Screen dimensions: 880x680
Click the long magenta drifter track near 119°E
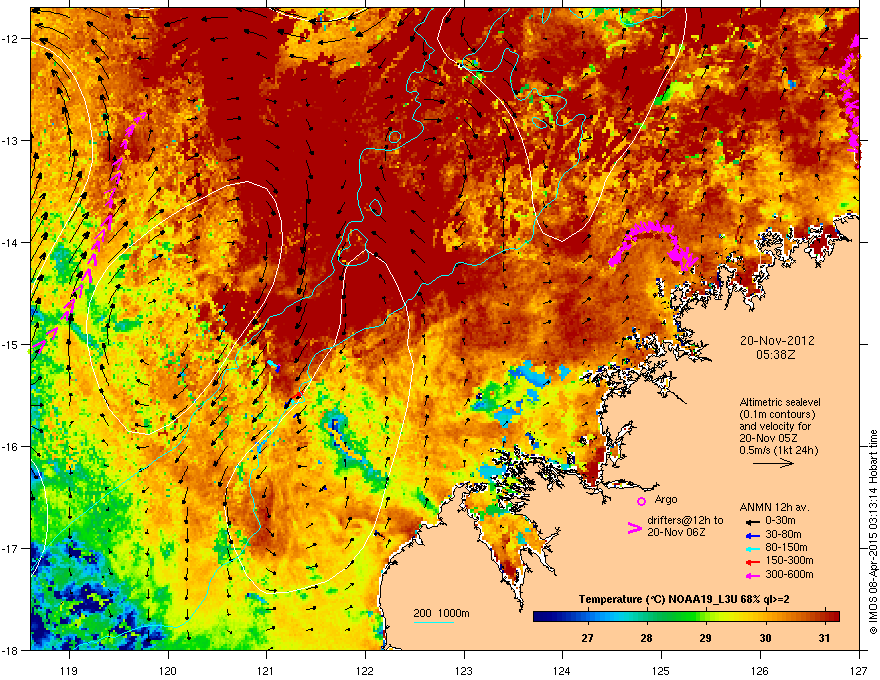coord(88,232)
